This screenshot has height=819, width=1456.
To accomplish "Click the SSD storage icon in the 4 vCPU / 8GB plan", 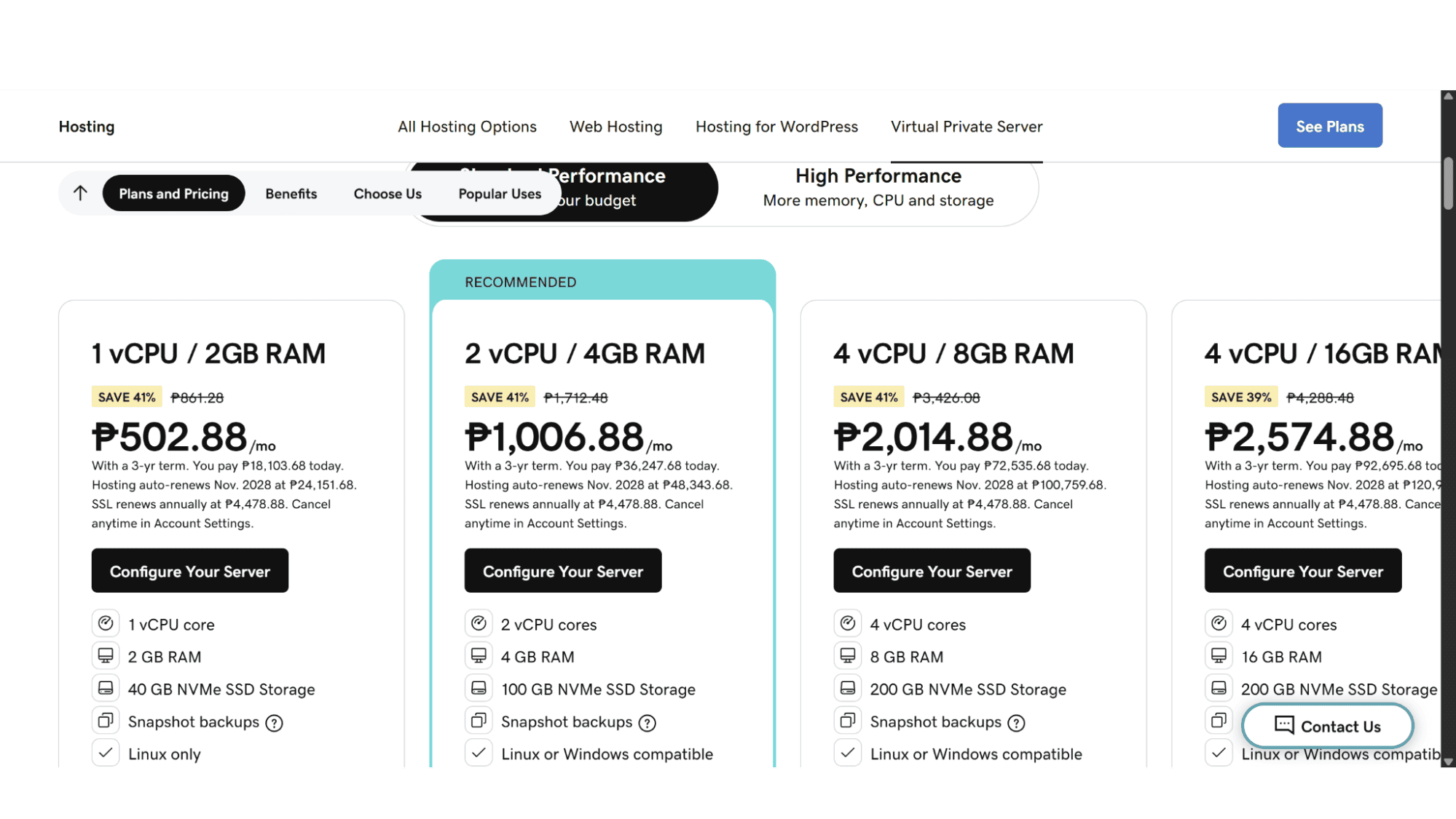I will pyautogui.click(x=848, y=687).
